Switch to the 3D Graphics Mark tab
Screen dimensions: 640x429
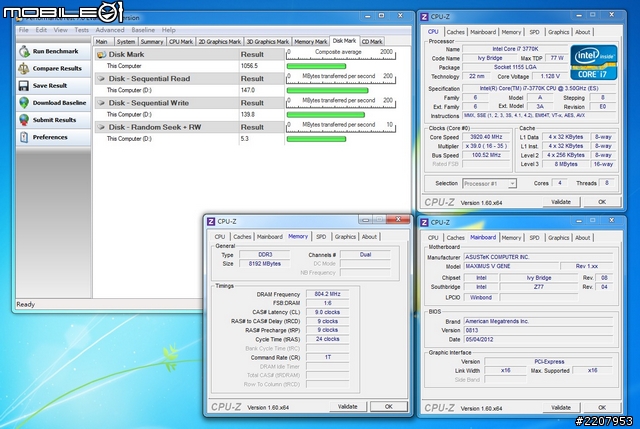point(268,42)
